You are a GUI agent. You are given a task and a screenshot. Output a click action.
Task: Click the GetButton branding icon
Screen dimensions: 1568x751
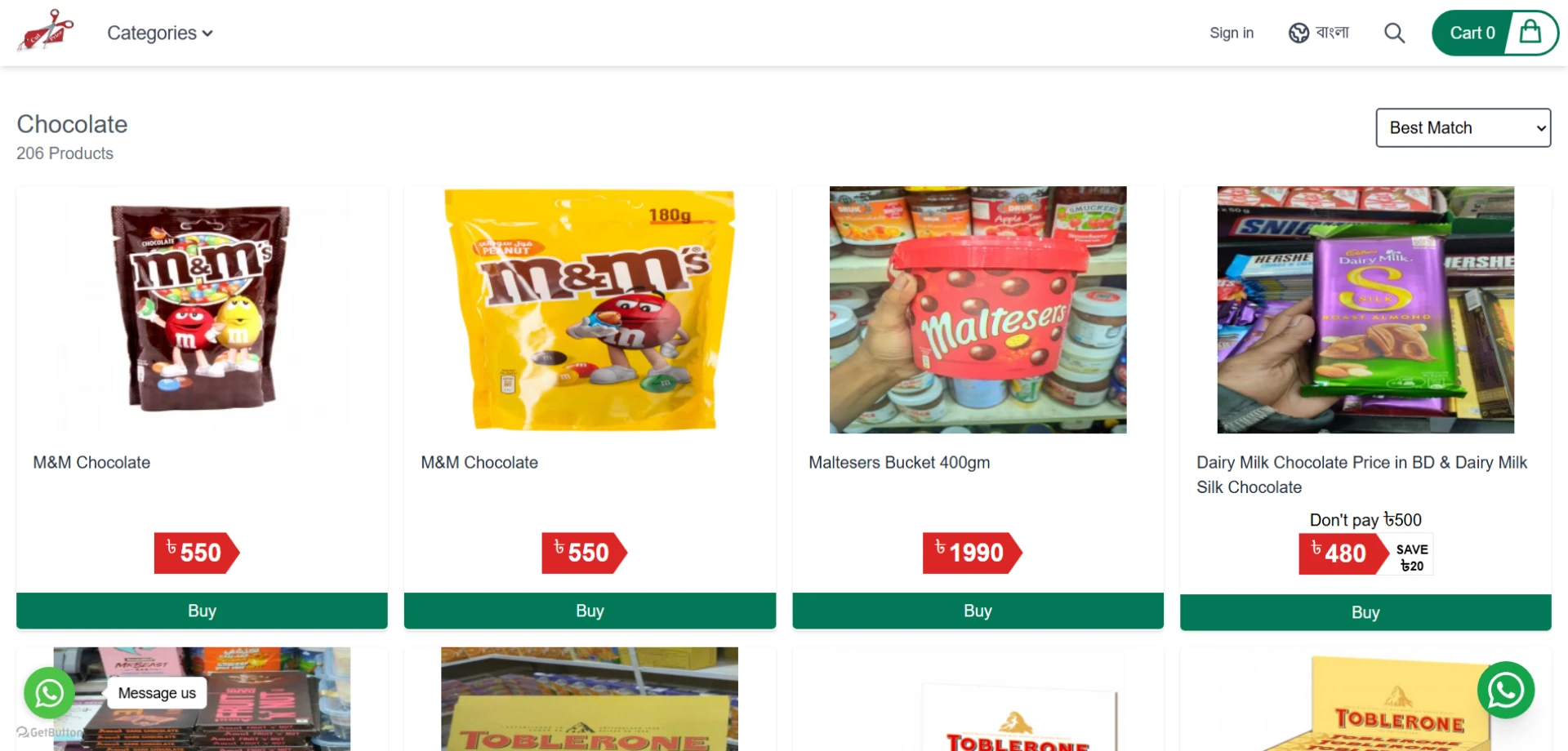click(x=23, y=732)
